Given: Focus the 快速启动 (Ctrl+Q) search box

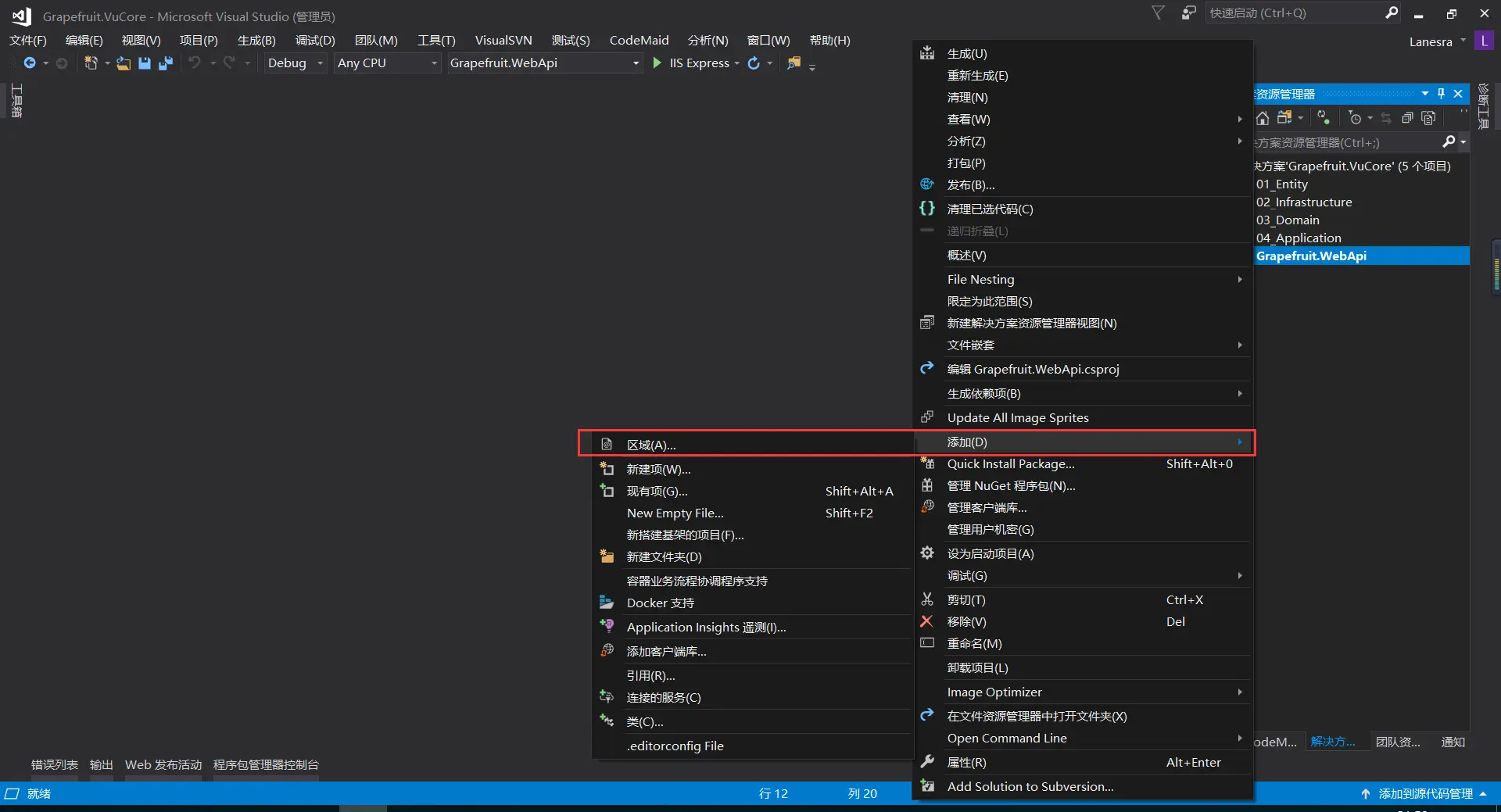Looking at the screenshot, I should (1294, 13).
